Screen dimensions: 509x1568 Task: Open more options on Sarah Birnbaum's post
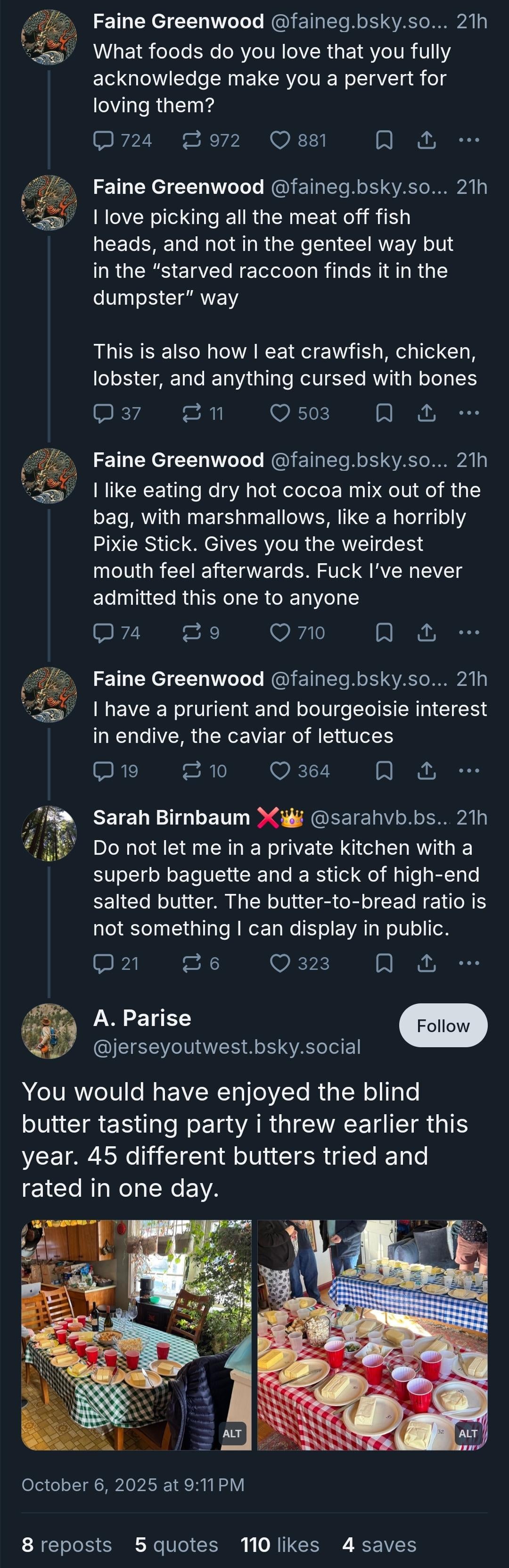click(469, 963)
